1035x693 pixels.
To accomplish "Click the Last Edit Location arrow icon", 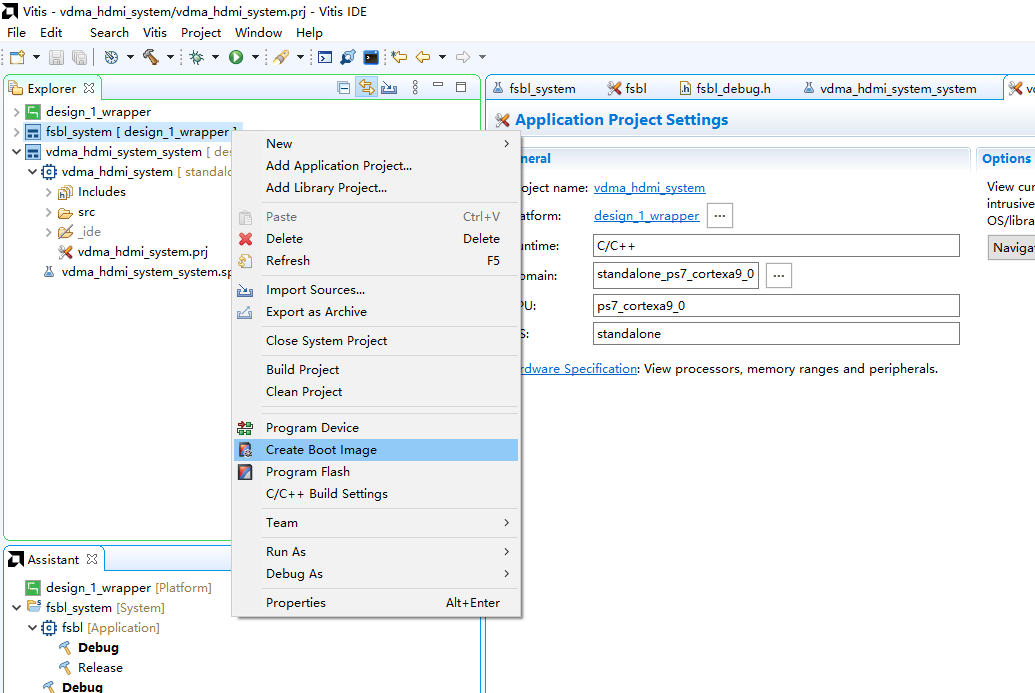I will pyautogui.click(x=399, y=57).
